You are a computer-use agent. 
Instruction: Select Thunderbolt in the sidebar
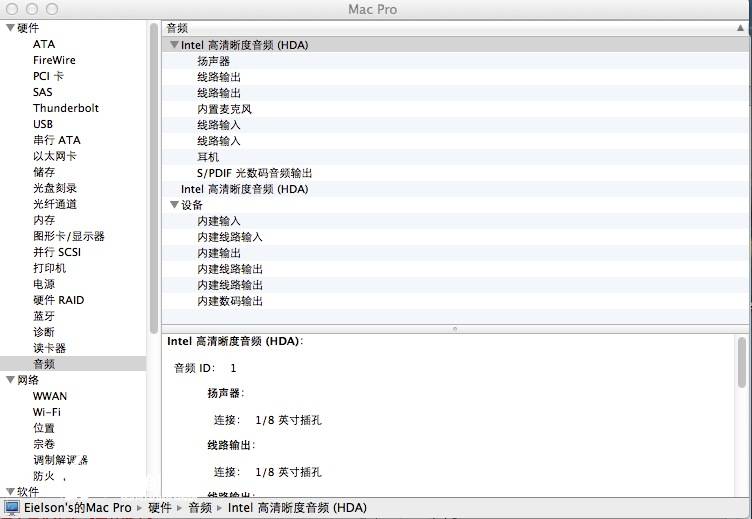coord(66,108)
